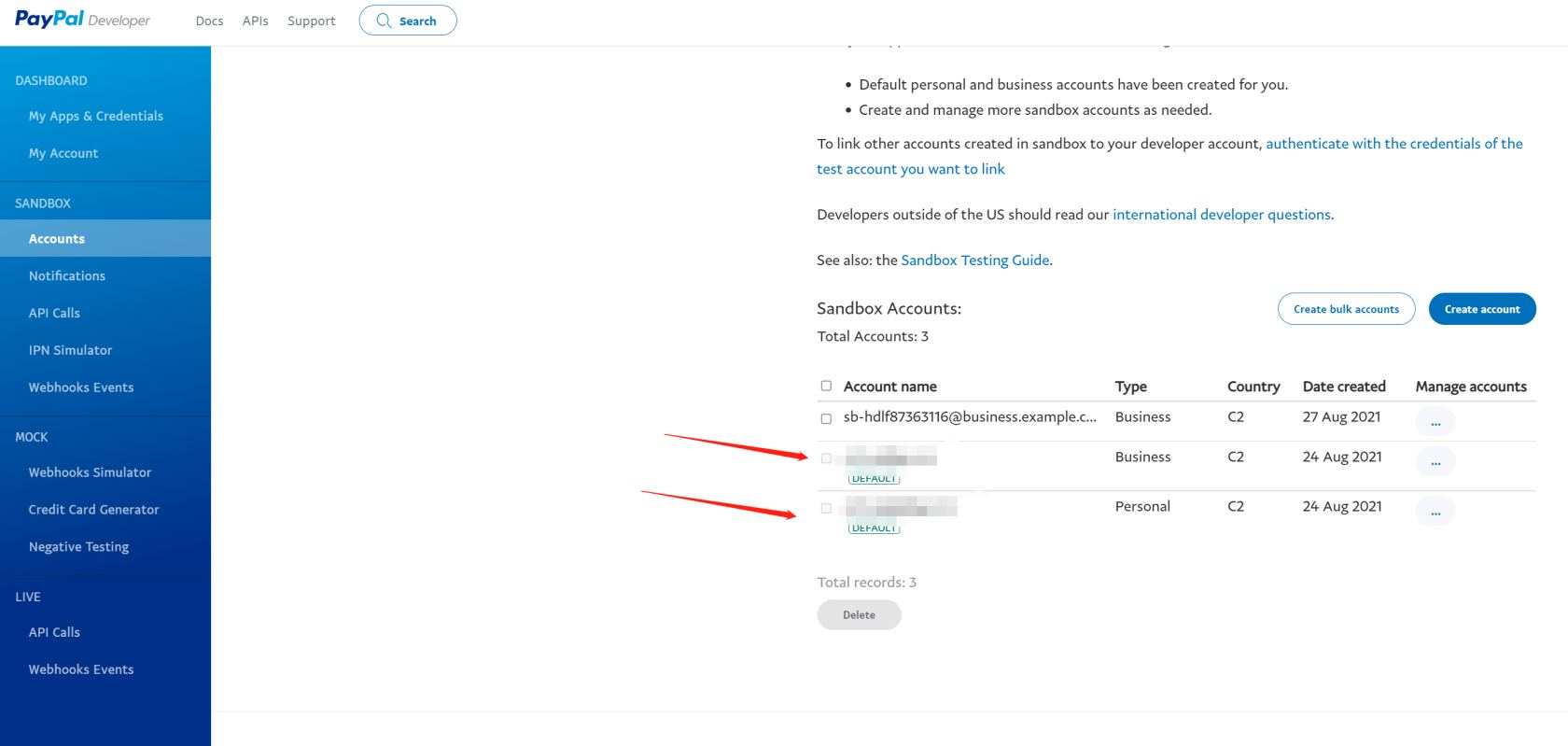The image size is (1568, 746).
Task: Click Create bulk accounts button
Action: (x=1346, y=309)
